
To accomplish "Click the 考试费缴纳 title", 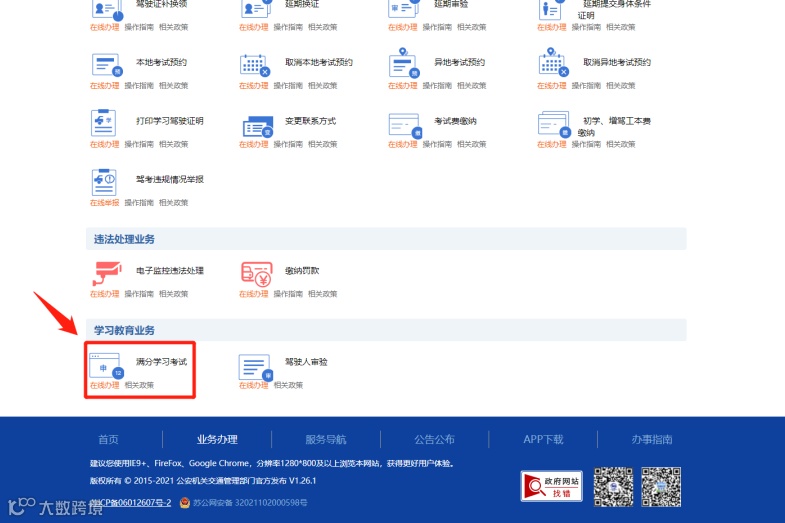I will tap(455, 121).
